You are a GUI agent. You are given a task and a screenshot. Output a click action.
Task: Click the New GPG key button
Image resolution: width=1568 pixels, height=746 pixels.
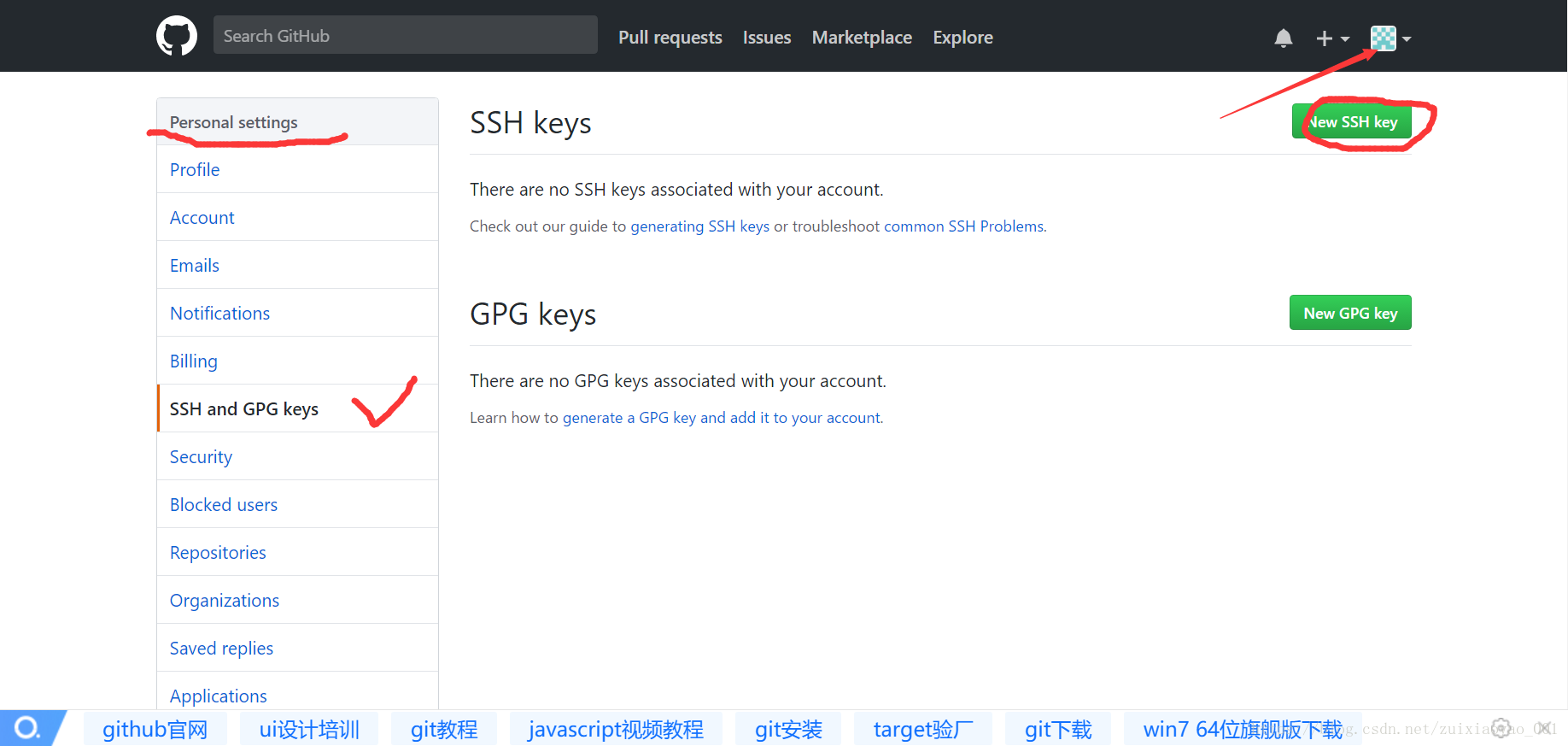(x=1350, y=313)
